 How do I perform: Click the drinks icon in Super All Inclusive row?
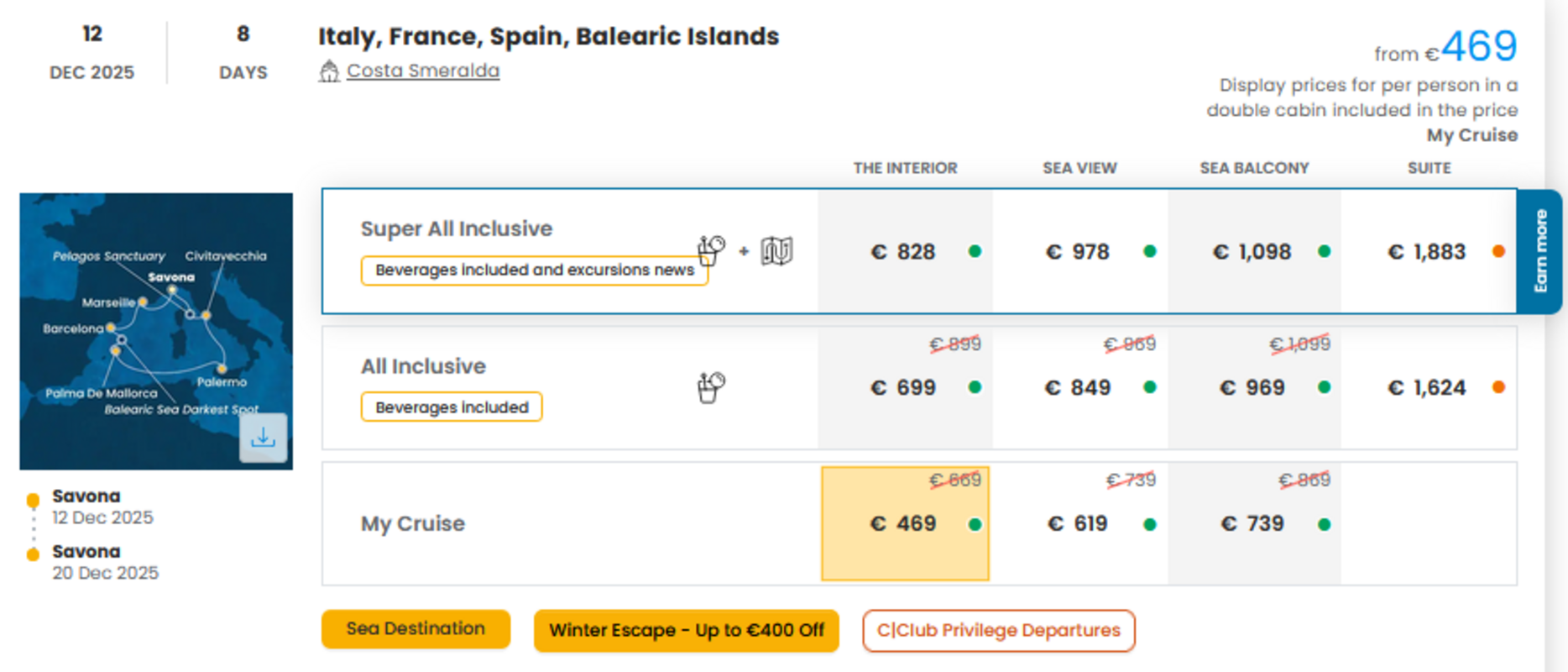tap(711, 250)
